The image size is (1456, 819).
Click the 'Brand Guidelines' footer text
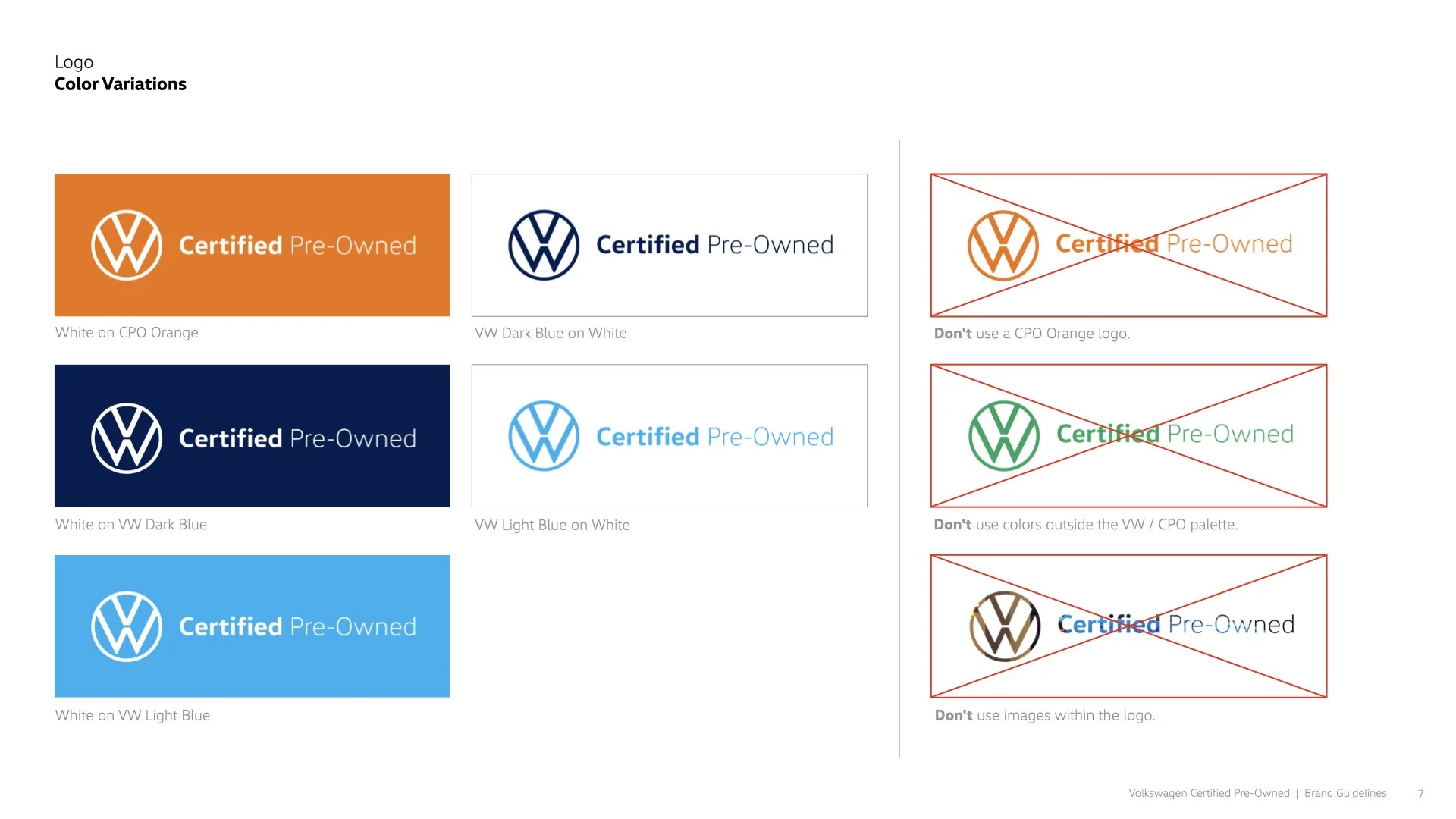(x=1345, y=793)
